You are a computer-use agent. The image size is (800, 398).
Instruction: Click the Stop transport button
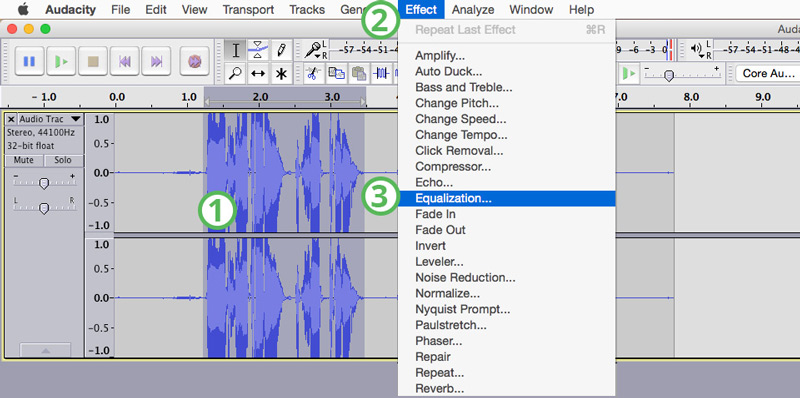93,61
